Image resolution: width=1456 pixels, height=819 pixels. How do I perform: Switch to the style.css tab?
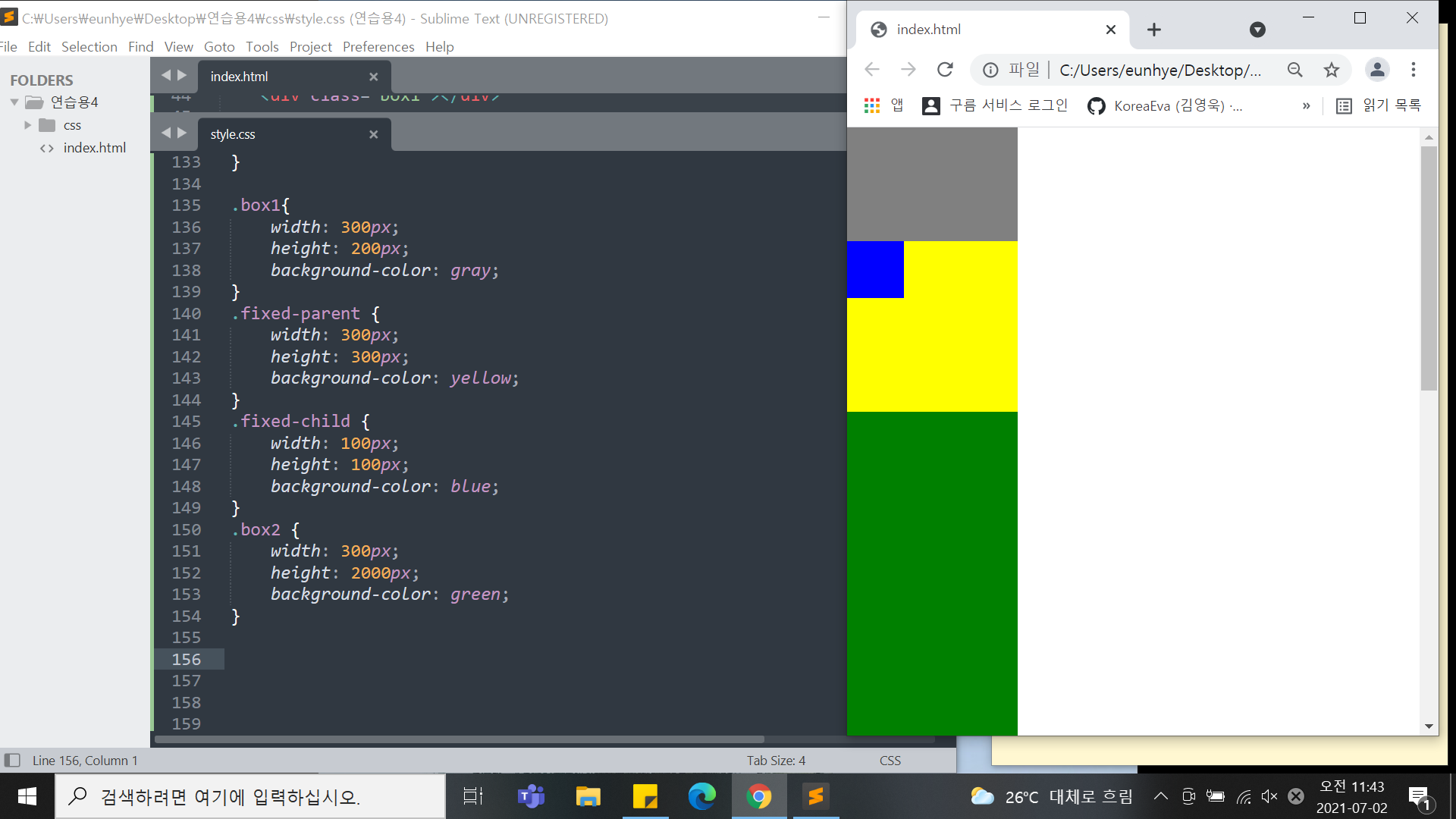coord(234,134)
